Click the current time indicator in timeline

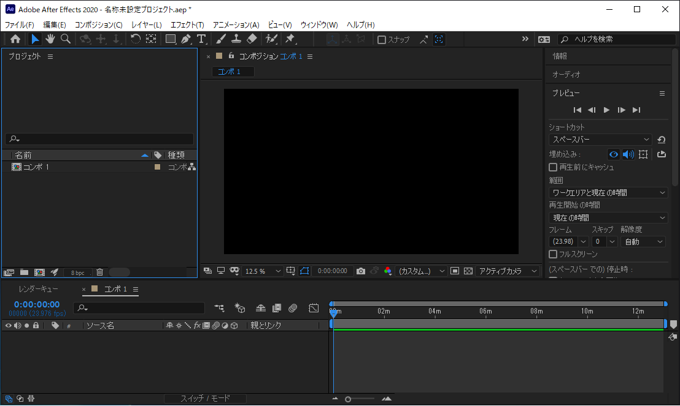pyautogui.click(x=333, y=312)
